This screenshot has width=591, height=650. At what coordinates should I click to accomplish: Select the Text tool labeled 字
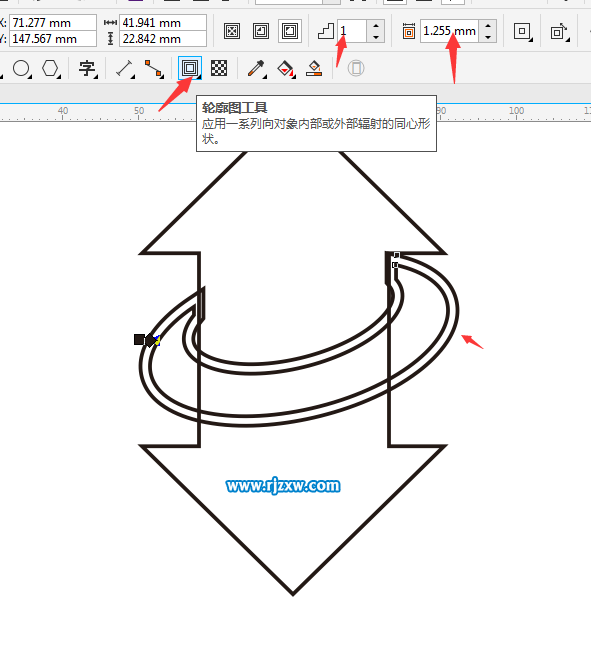coord(87,68)
